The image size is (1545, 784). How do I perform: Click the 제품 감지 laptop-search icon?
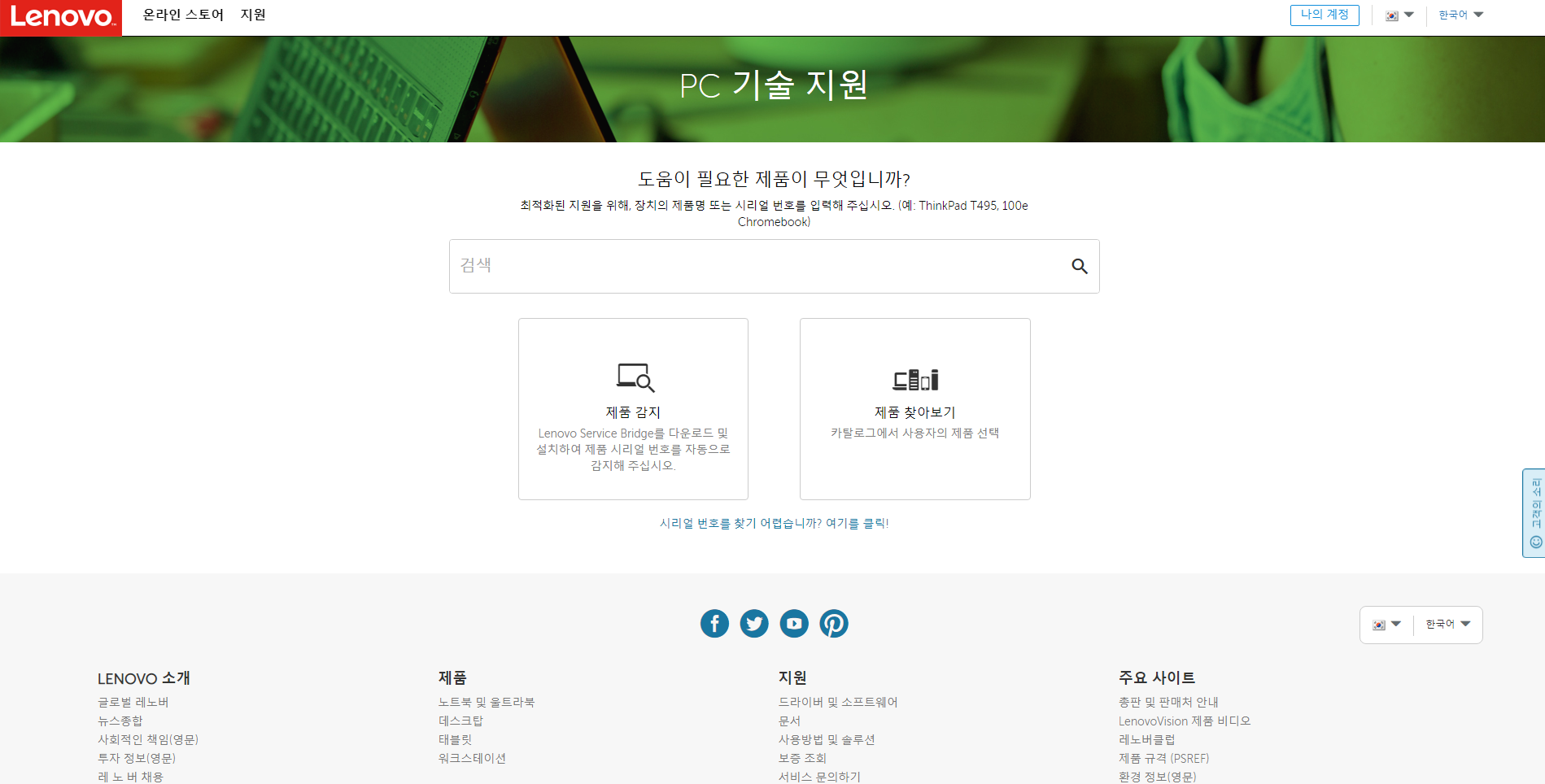(x=635, y=377)
